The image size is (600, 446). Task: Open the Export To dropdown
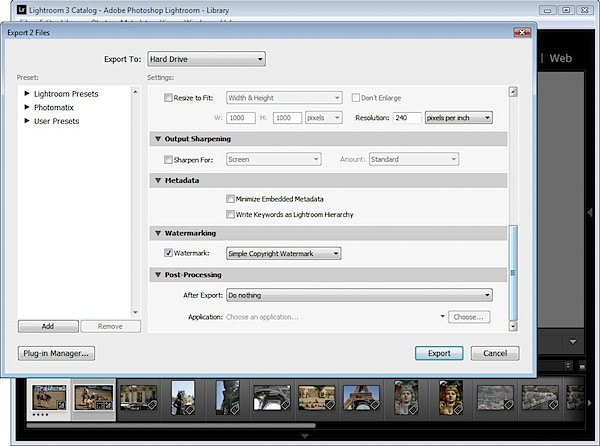pyautogui.click(x=206, y=59)
